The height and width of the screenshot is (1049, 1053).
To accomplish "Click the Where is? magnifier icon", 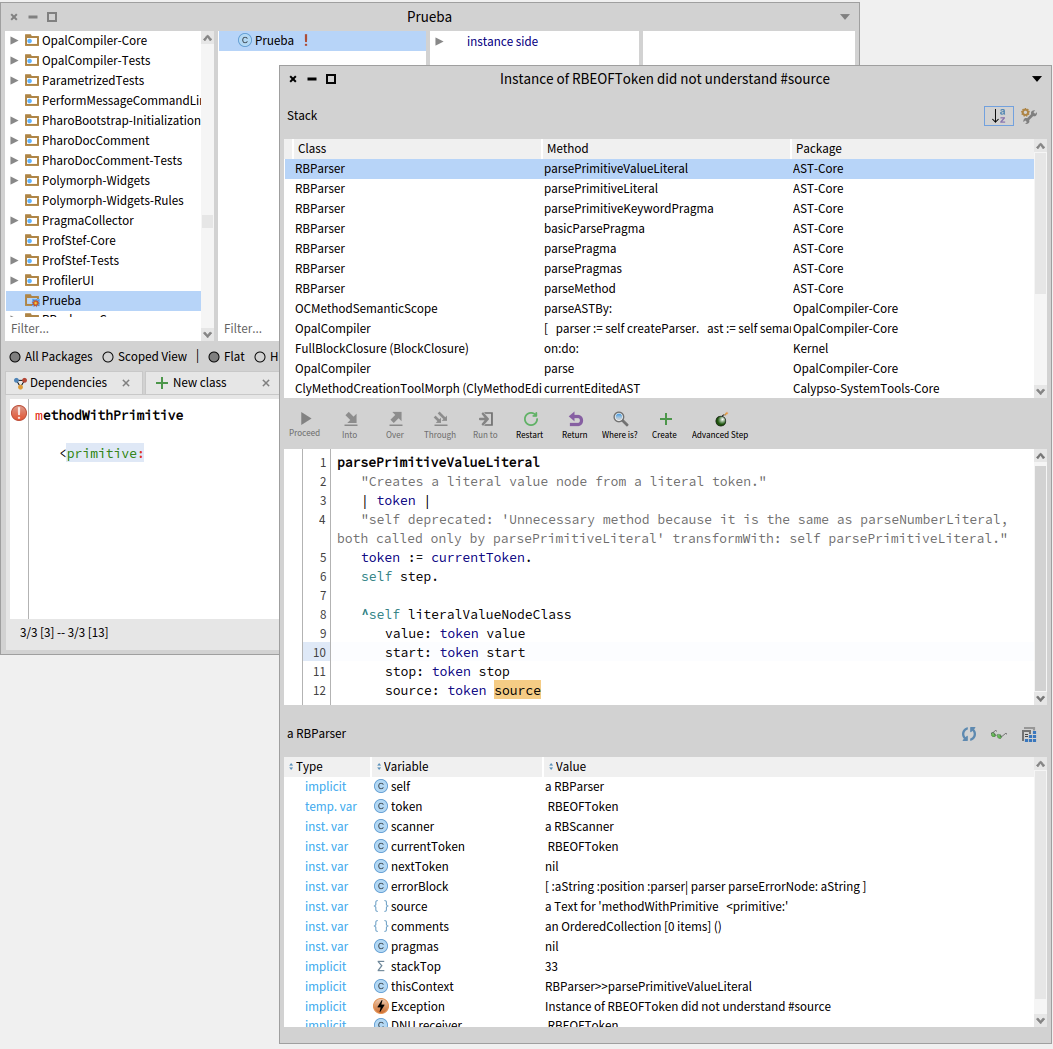I will [619, 420].
